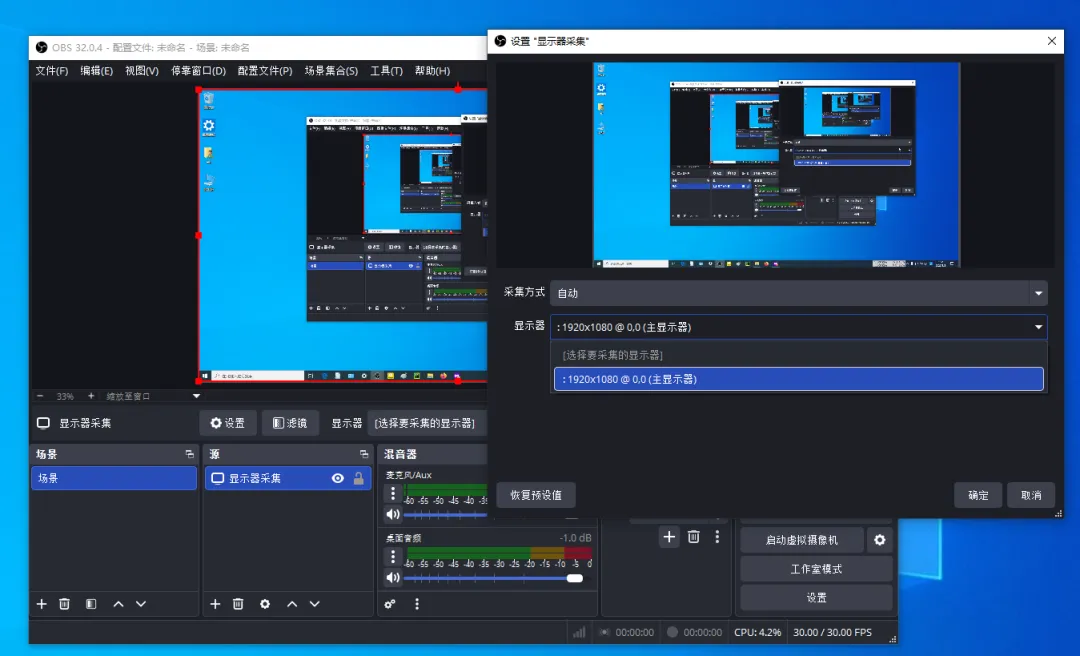This screenshot has width=1080, height=656.
Task: Click preview thumbnail in settings dialog
Action: (776, 165)
